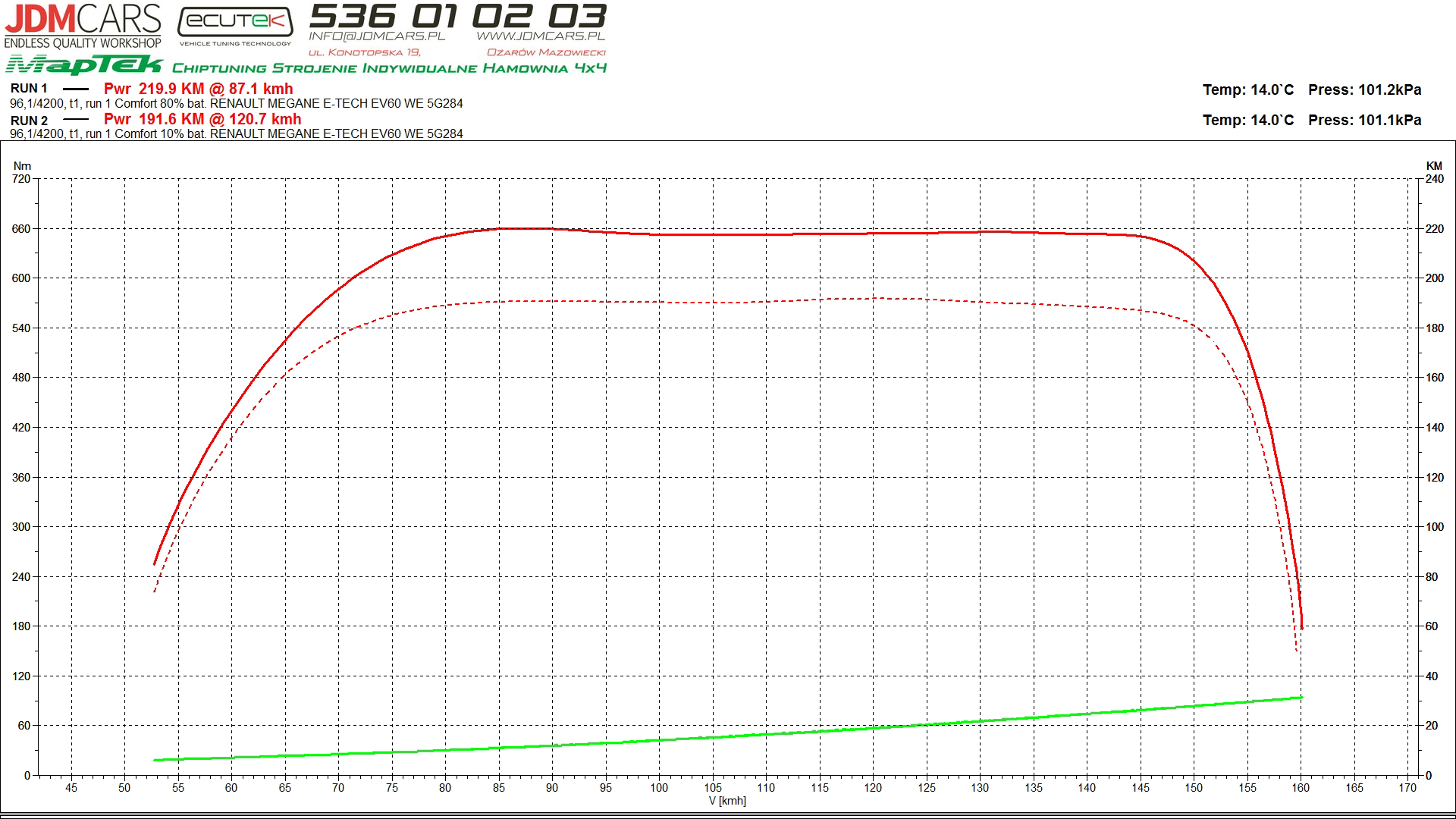
Task: Click the RUN 2 legend line marker
Action: tap(75, 120)
